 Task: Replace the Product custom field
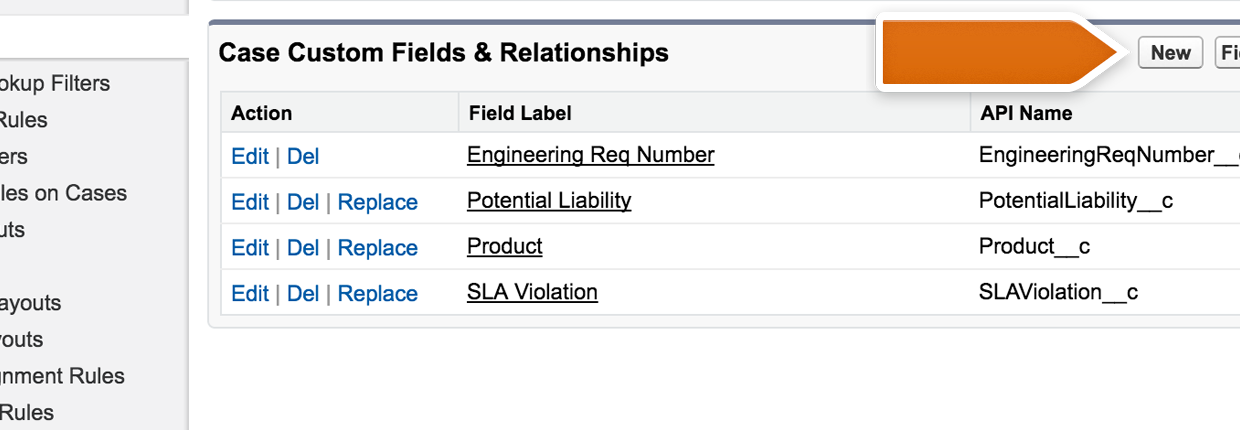(x=378, y=248)
